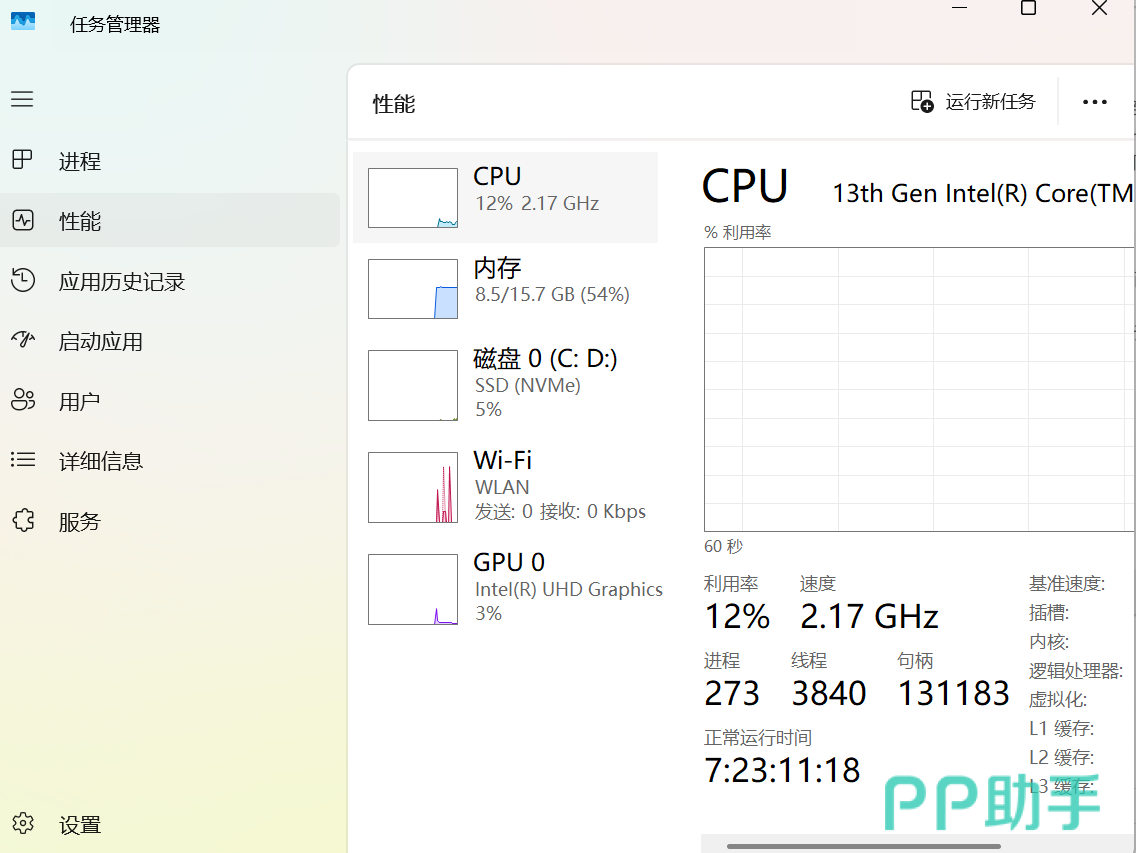This screenshot has height=853, width=1136.
Task: Click the GPU 0 mini graph thumbnail
Action: point(413,589)
